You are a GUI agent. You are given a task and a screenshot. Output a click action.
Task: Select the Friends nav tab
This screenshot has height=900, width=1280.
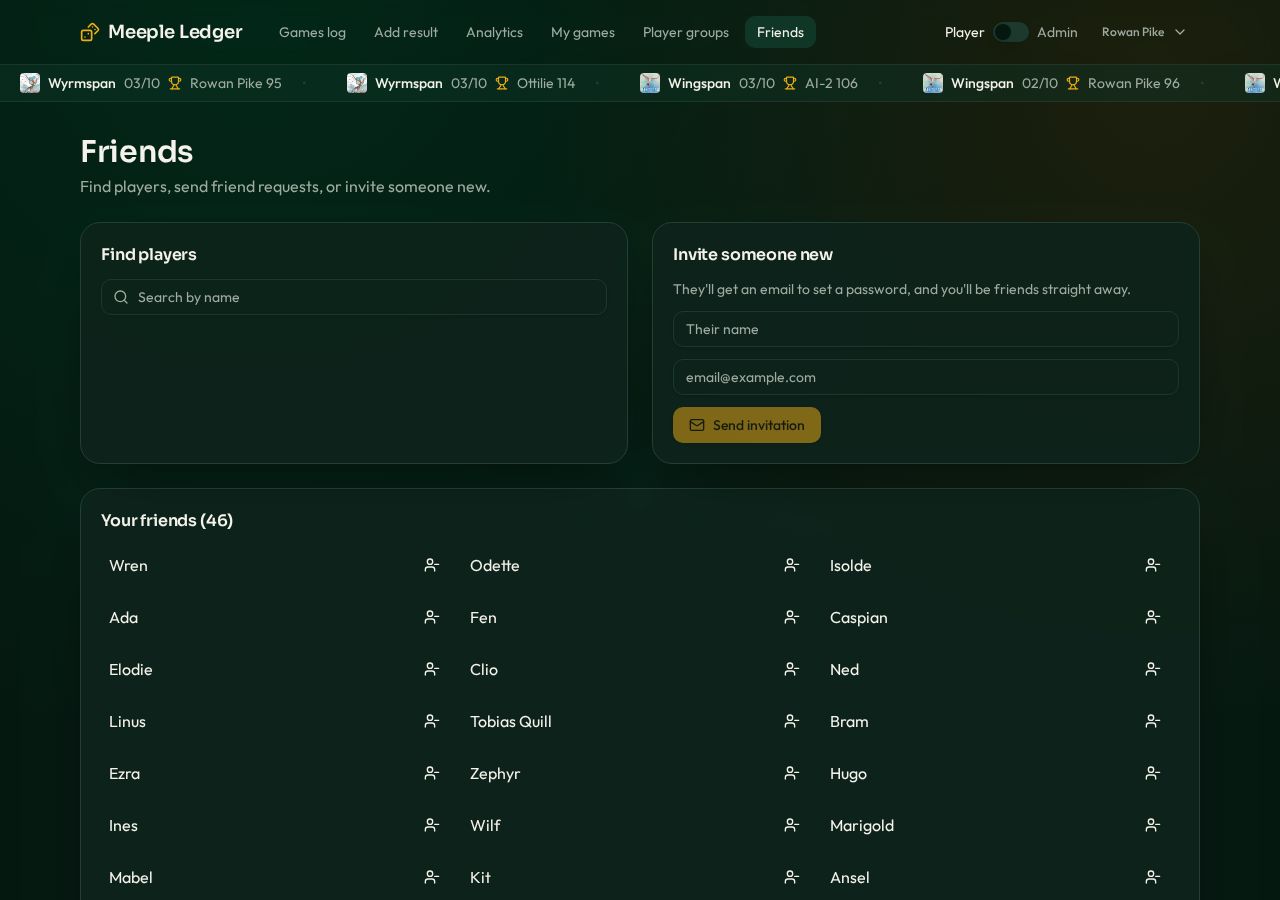tap(780, 32)
